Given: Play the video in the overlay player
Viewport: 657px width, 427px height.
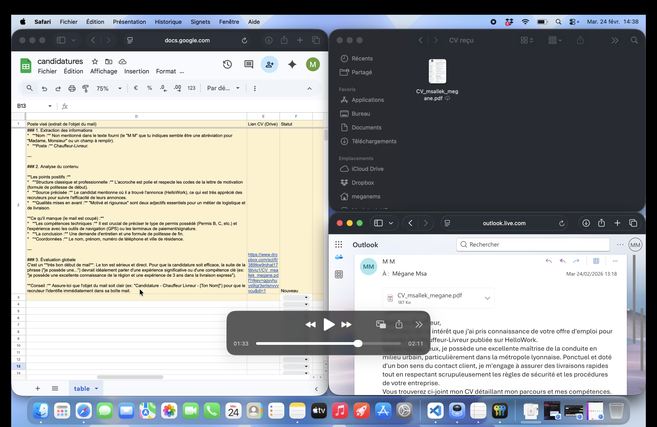Looking at the screenshot, I should pos(328,324).
